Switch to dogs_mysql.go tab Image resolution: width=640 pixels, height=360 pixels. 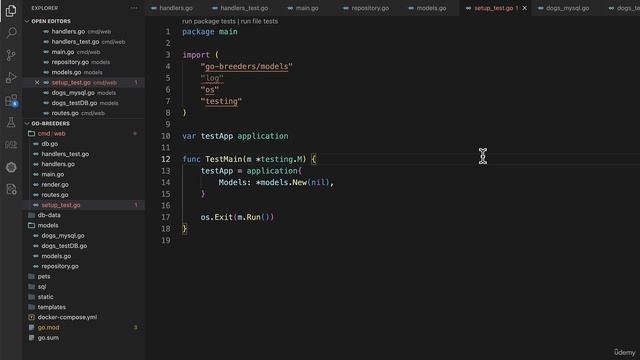click(x=567, y=8)
